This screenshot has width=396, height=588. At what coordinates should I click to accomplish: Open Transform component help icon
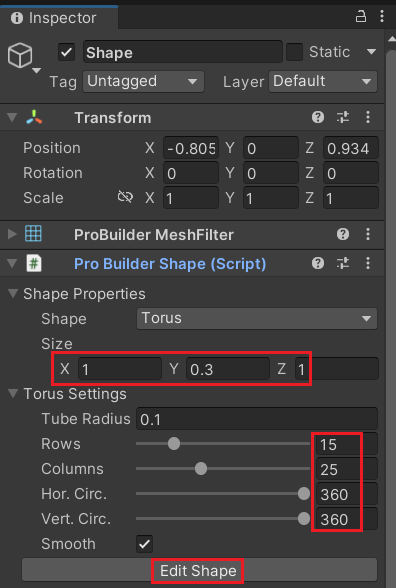[318, 117]
